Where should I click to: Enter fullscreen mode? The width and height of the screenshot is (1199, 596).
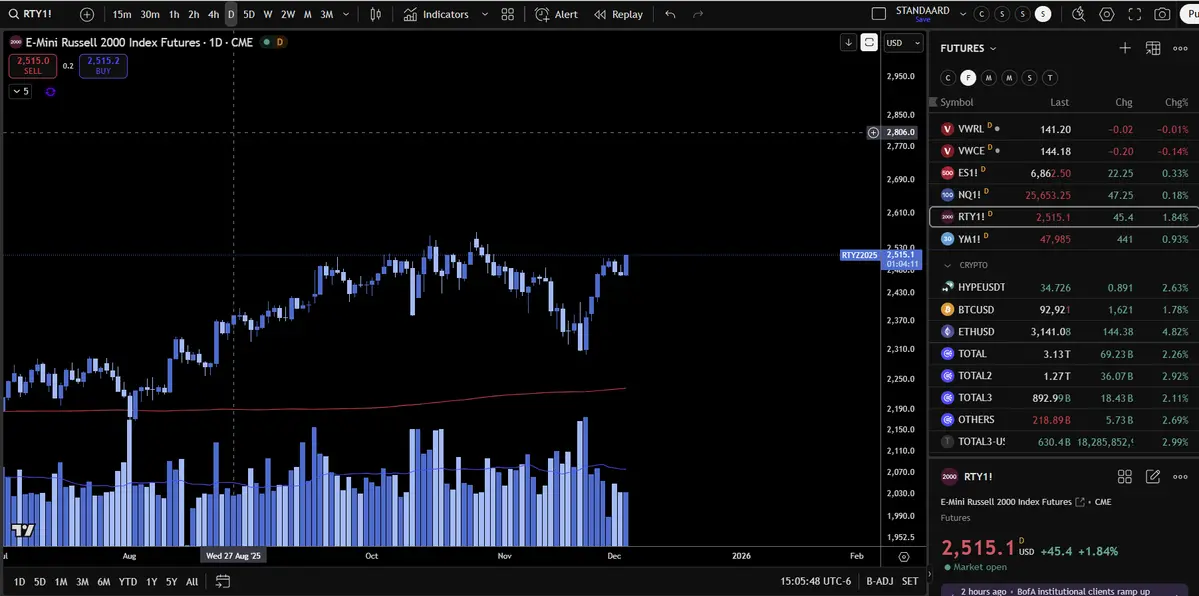[1135, 15]
